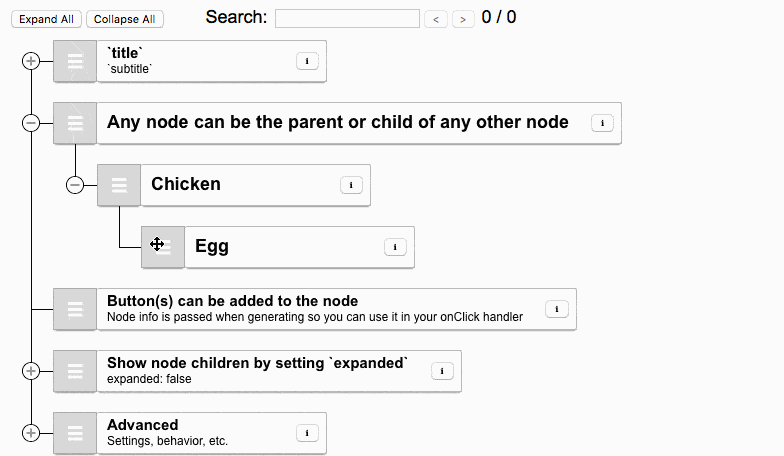
Task: Go to the previous search match
Action: [x=435, y=19]
